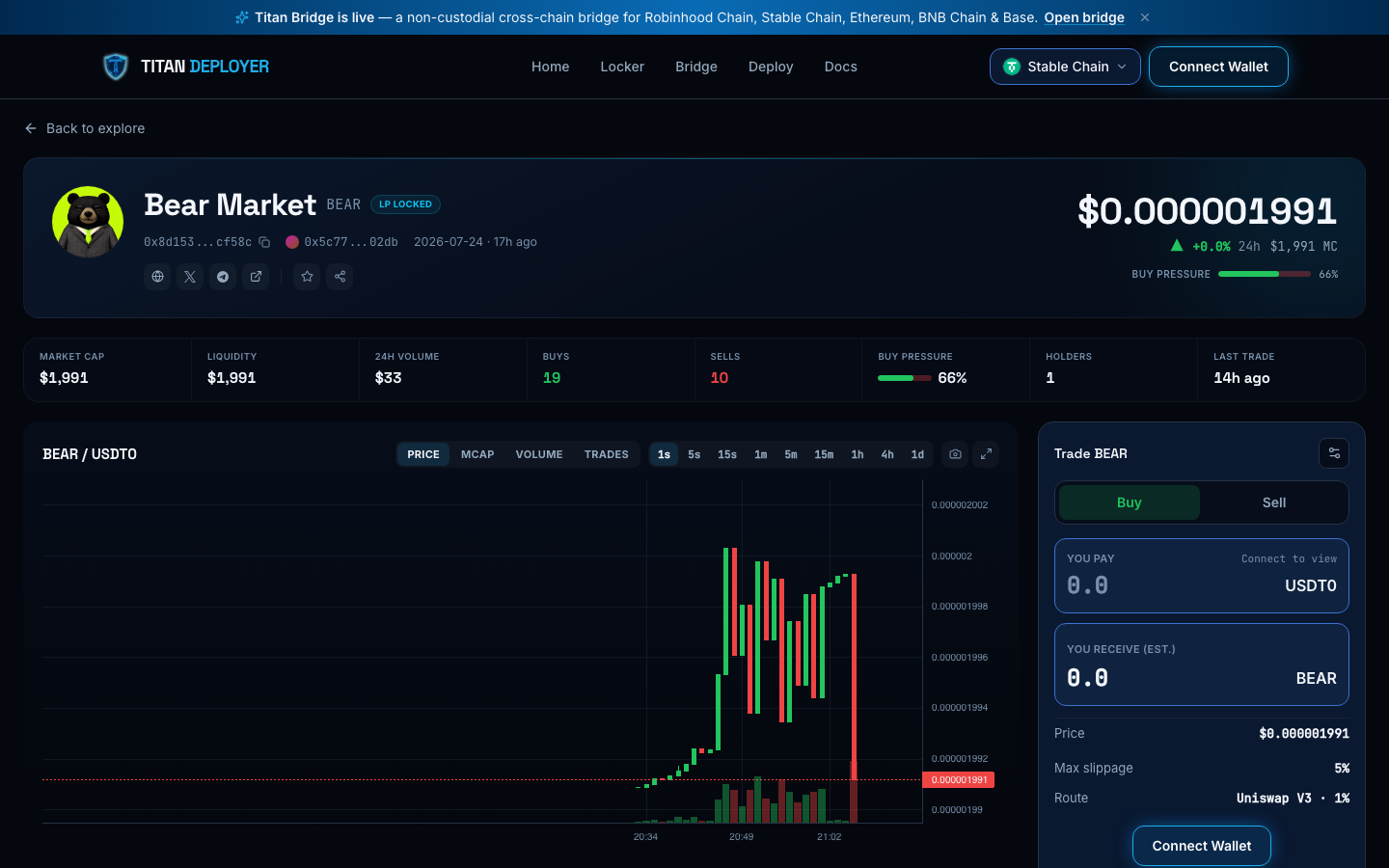The image size is (1389, 868).
Task: Open the Bridge nav item
Action: pos(696,67)
